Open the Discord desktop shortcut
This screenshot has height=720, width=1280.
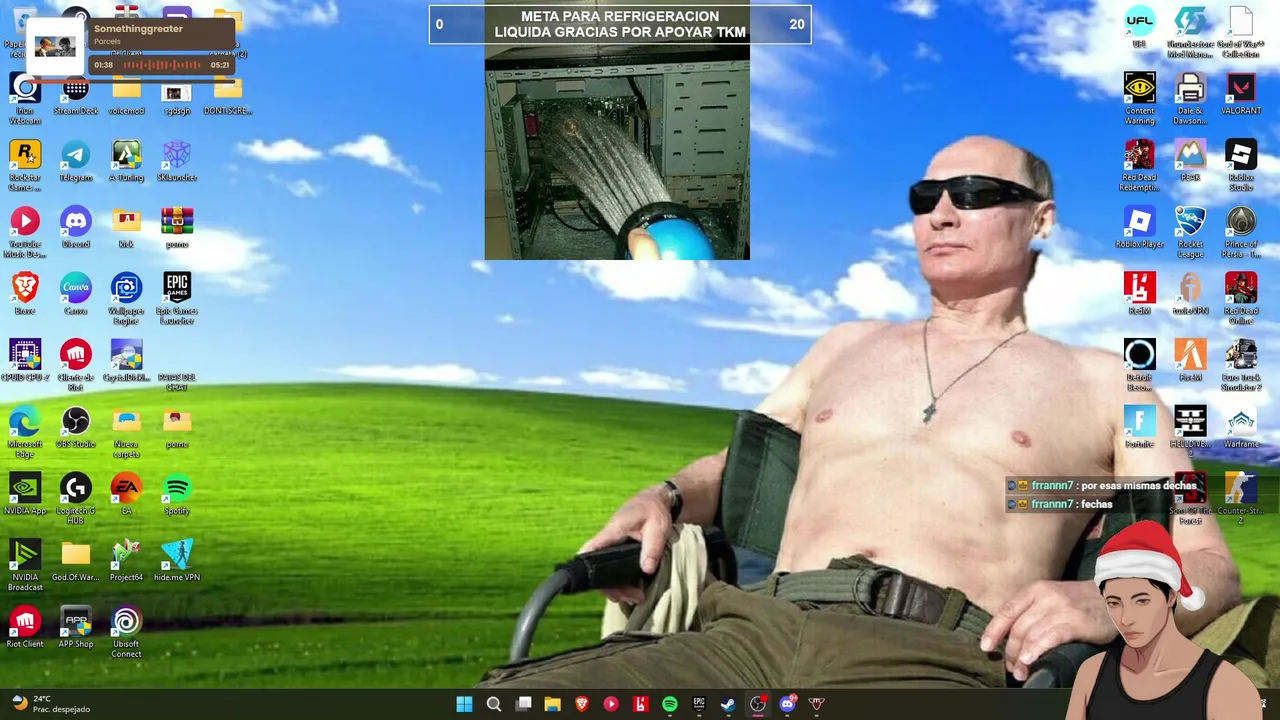pos(76,228)
